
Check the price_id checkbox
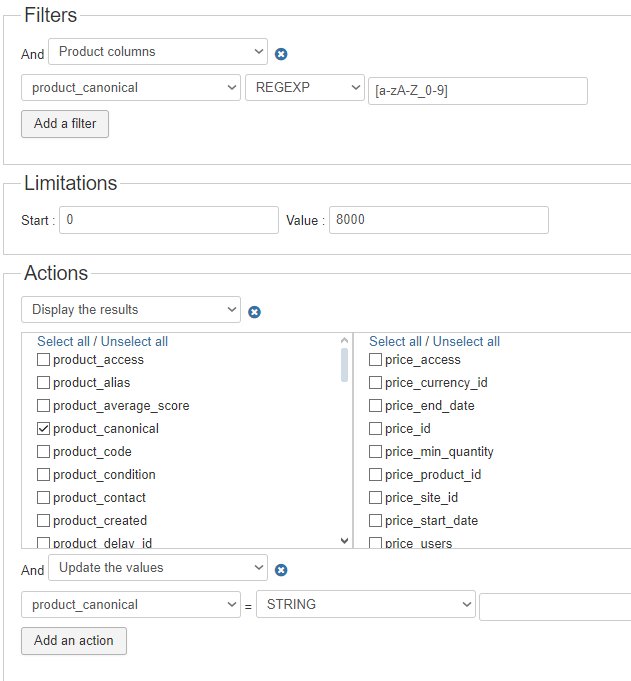pyautogui.click(x=375, y=428)
